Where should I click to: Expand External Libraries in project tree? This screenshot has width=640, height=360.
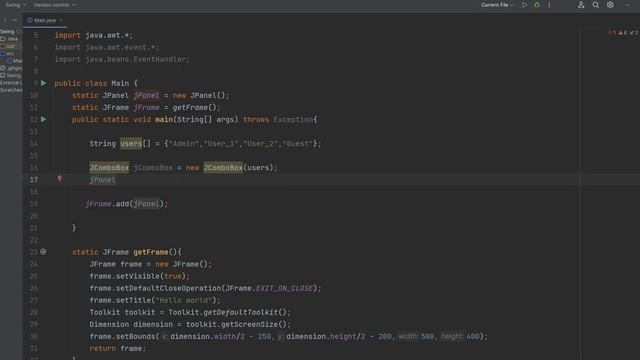click(11, 83)
